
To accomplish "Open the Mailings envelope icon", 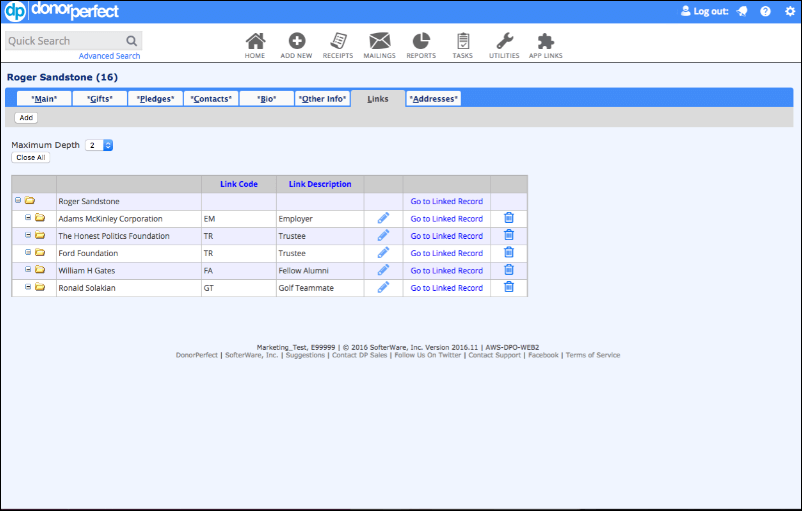I will click(x=380, y=40).
